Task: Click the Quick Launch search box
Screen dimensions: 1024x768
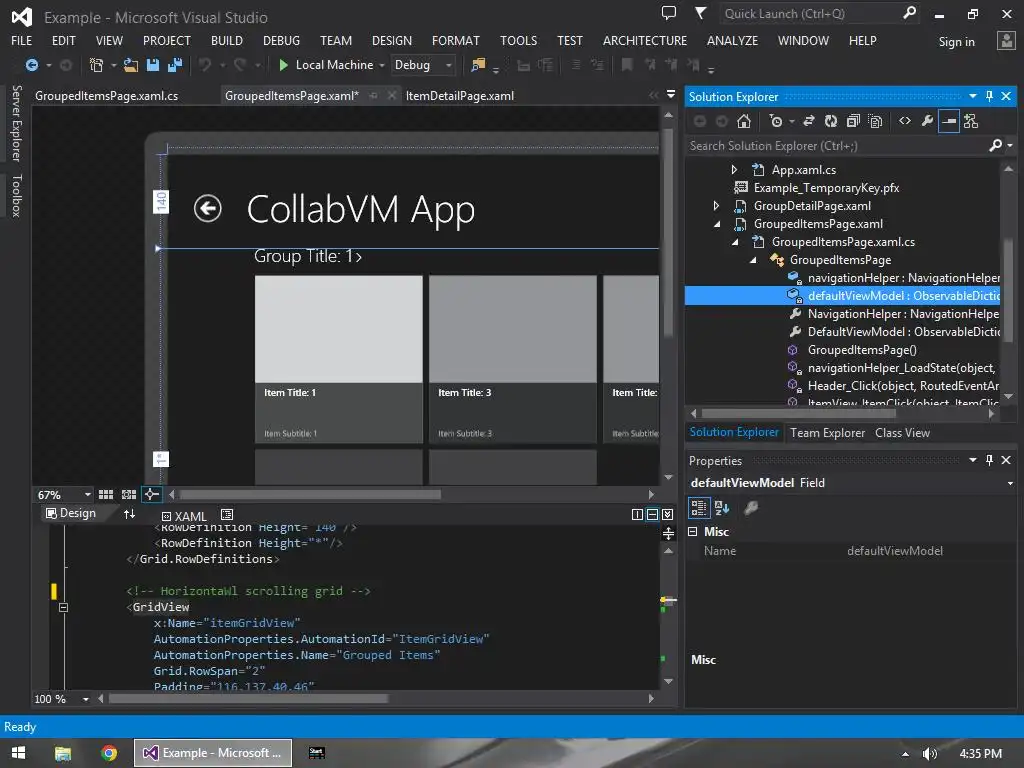Action: tap(810, 13)
